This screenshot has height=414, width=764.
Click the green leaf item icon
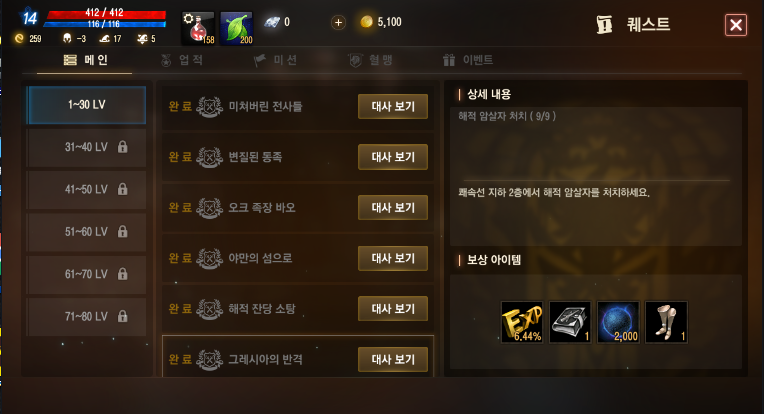tap(236, 28)
